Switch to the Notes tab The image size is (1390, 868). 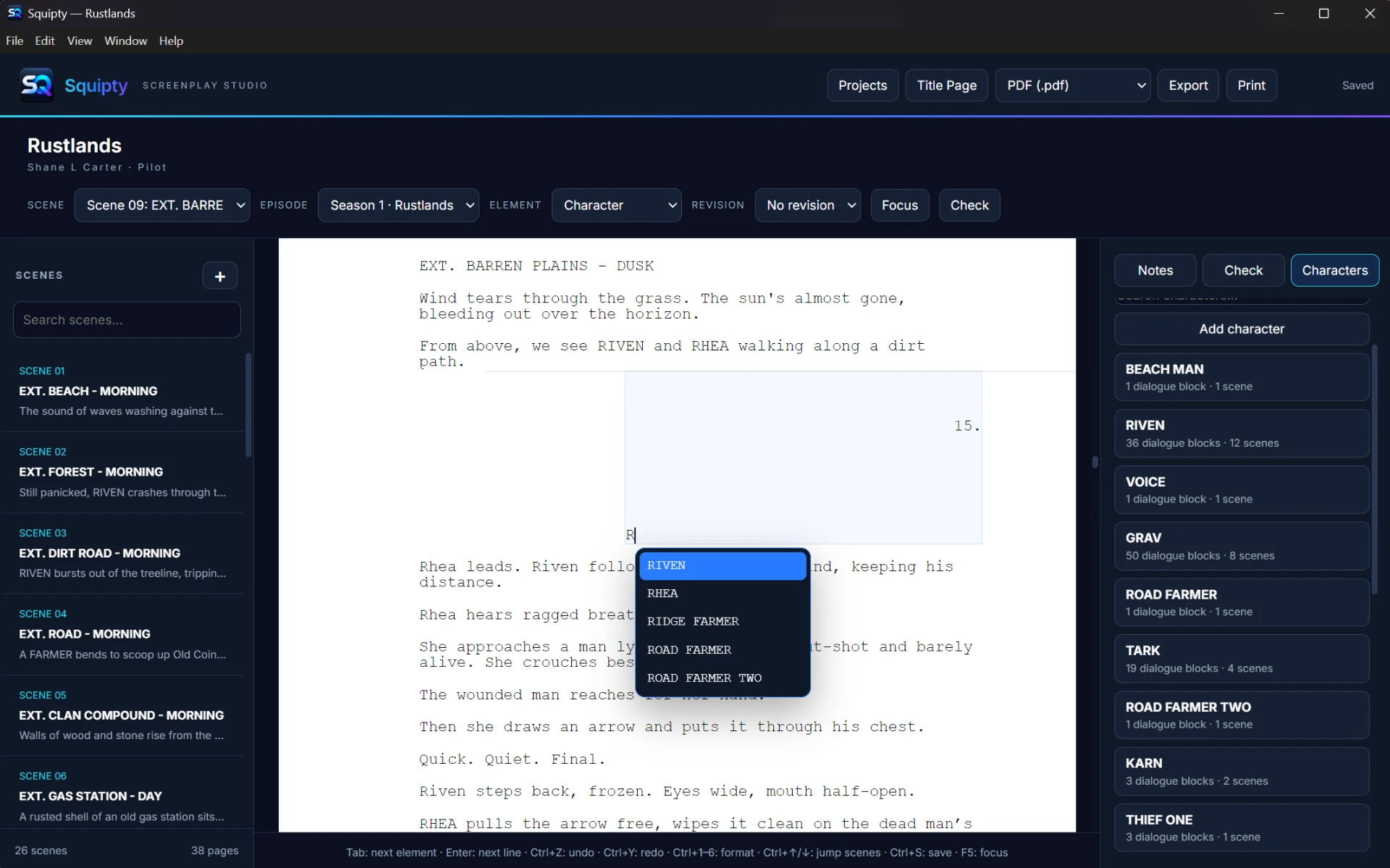(x=1155, y=270)
